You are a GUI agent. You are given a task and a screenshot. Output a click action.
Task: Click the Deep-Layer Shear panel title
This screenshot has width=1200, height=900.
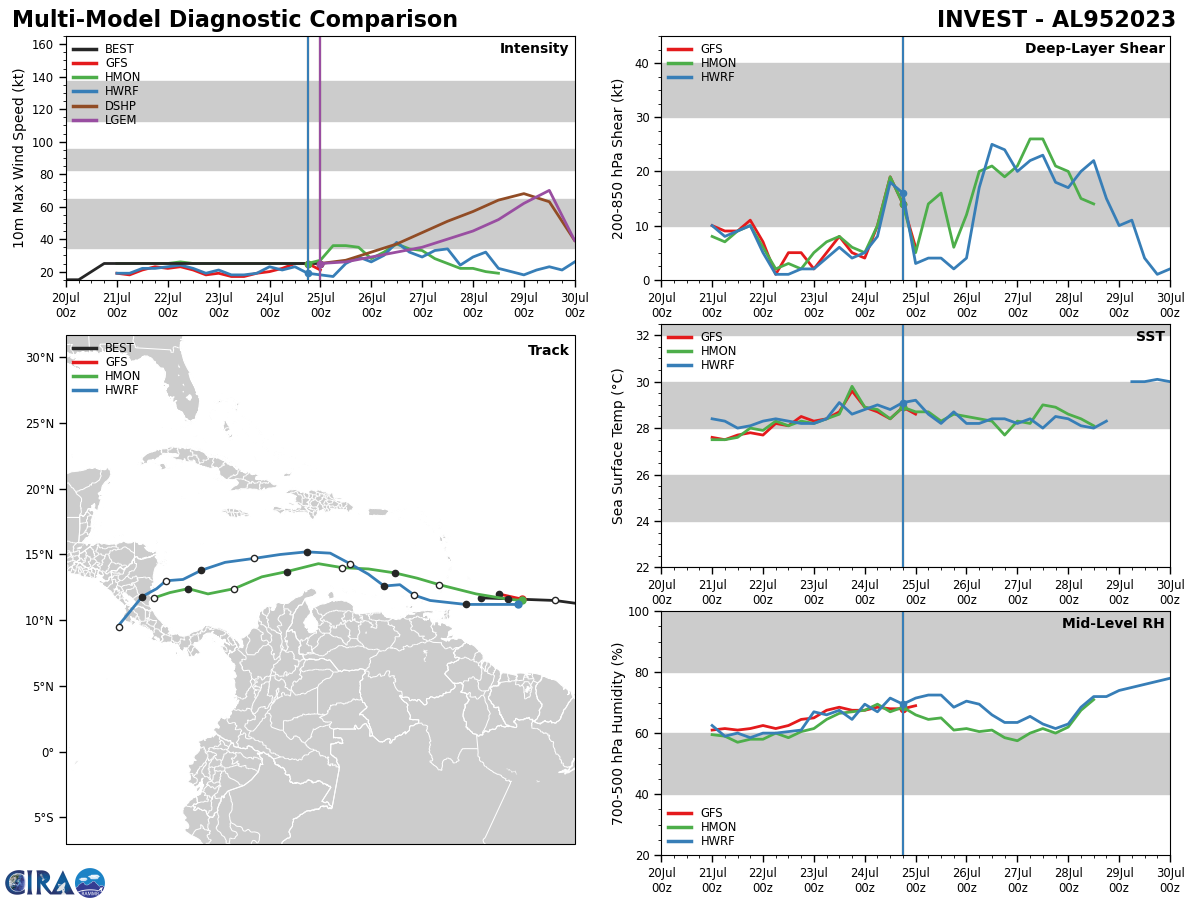1094,49
